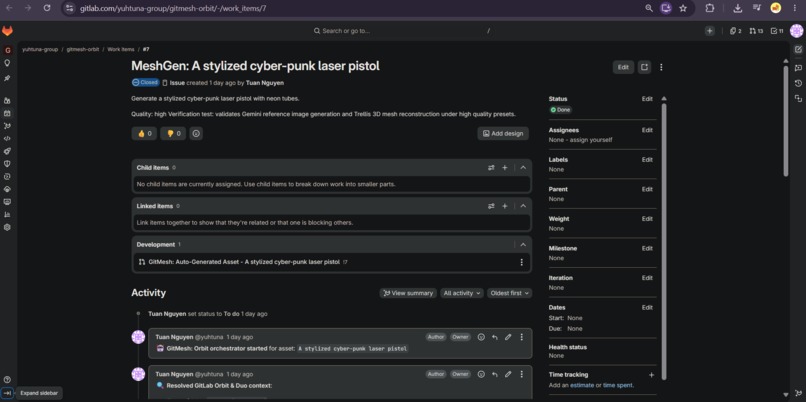Add thumbs down reaction to issue
The height and width of the screenshot is (402, 806).
(173, 134)
